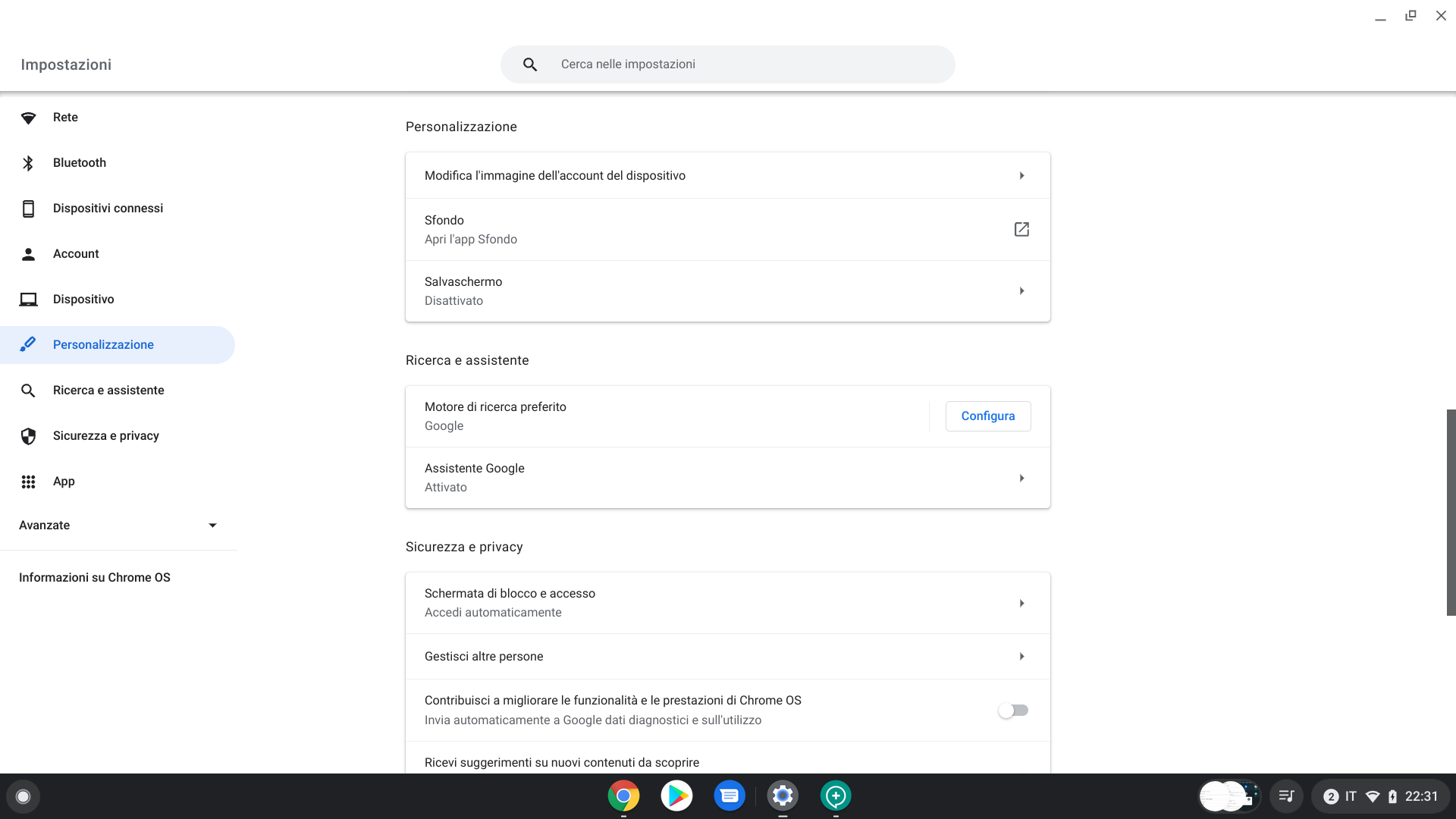
Task: Click the Impostazioni title text
Action: pos(66,64)
